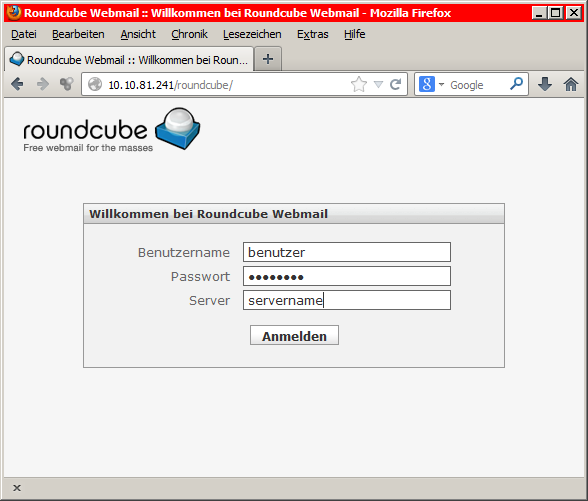Focus the Passwort input field
This screenshot has height=501, width=588.
[347, 276]
